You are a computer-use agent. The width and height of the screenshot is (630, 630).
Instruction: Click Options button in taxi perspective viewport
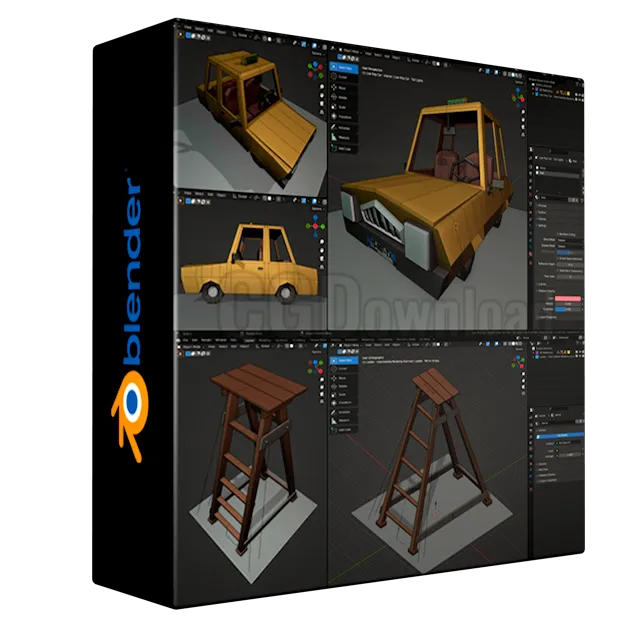coord(519,82)
